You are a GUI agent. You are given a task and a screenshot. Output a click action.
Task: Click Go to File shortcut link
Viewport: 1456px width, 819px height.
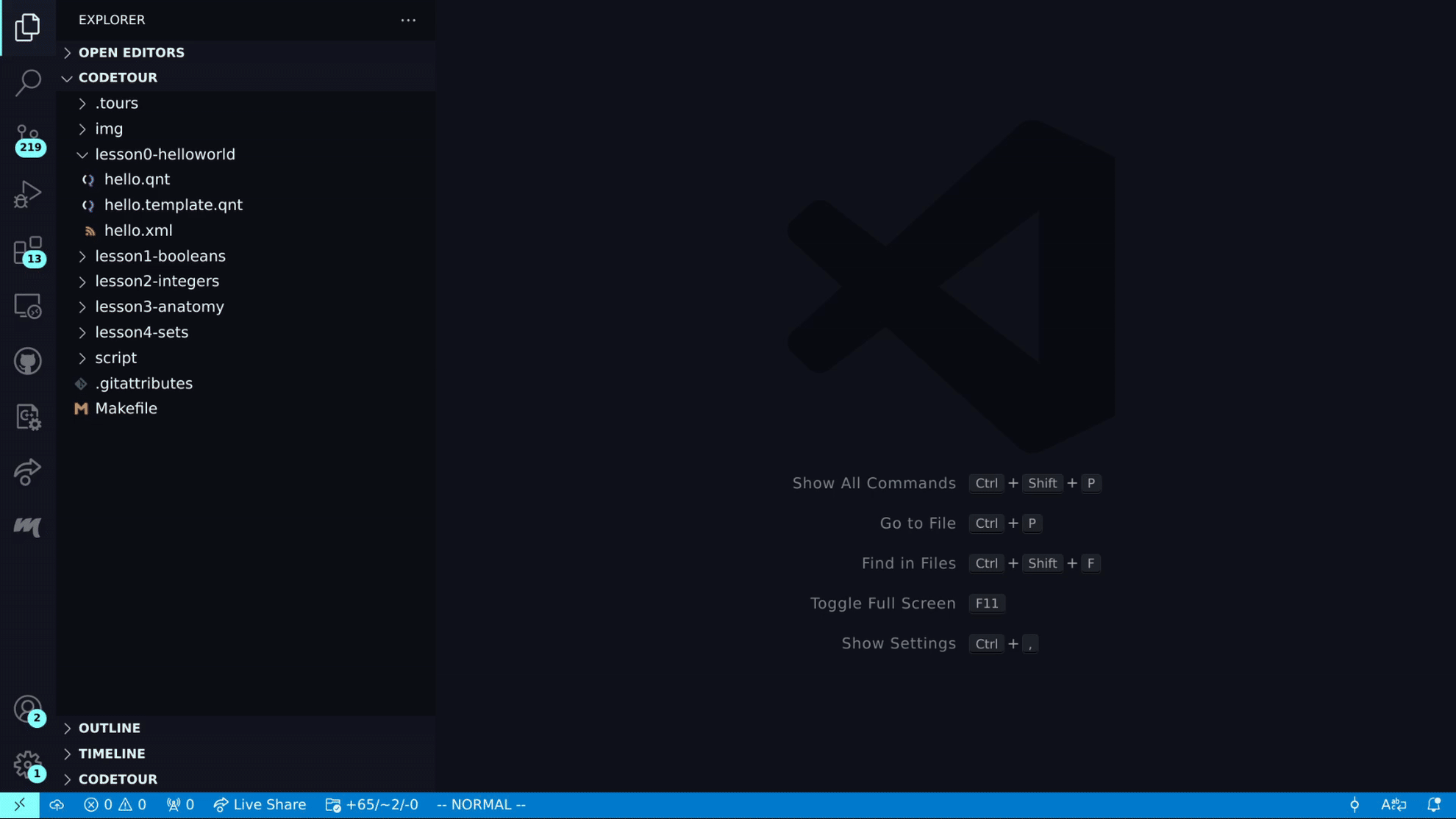[x=918, y=523]
